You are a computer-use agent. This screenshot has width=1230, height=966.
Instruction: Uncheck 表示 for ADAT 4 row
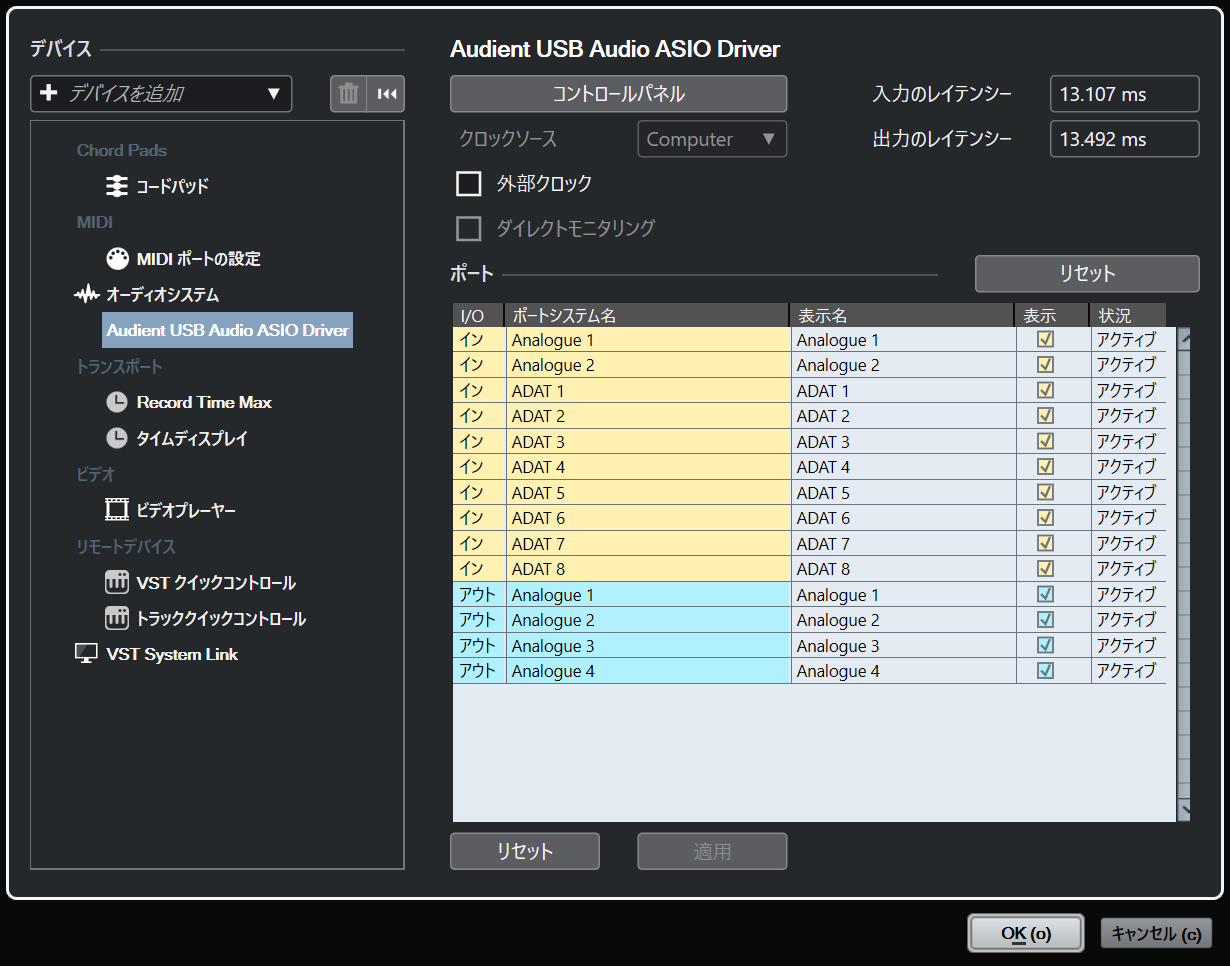1046,466
